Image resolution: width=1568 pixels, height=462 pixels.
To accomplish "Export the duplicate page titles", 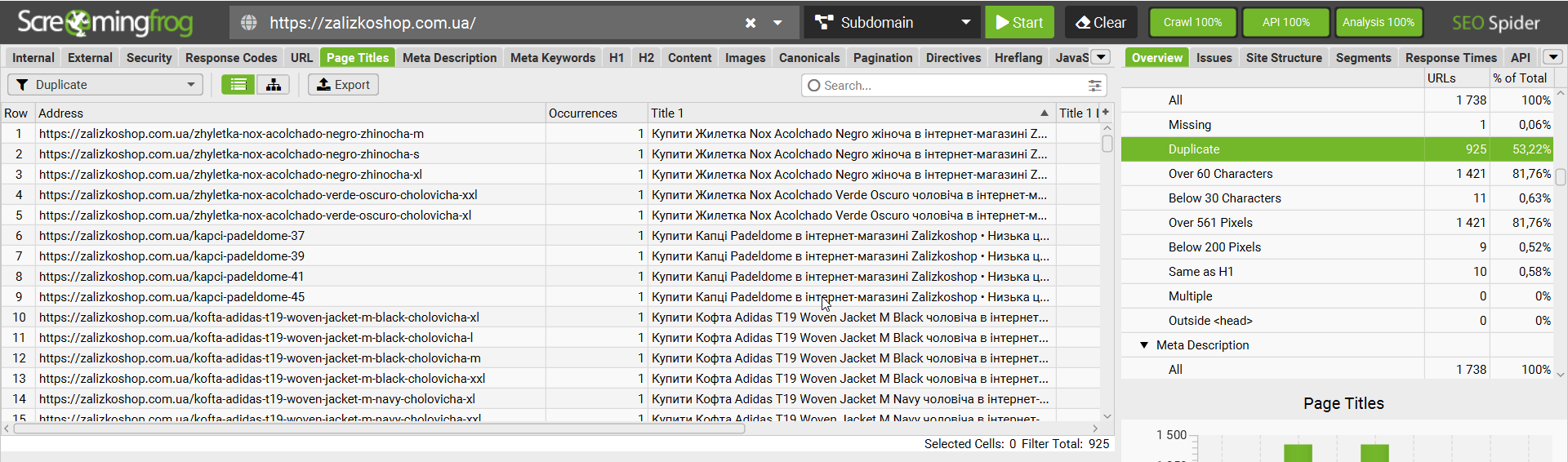I will pos(343,85).
